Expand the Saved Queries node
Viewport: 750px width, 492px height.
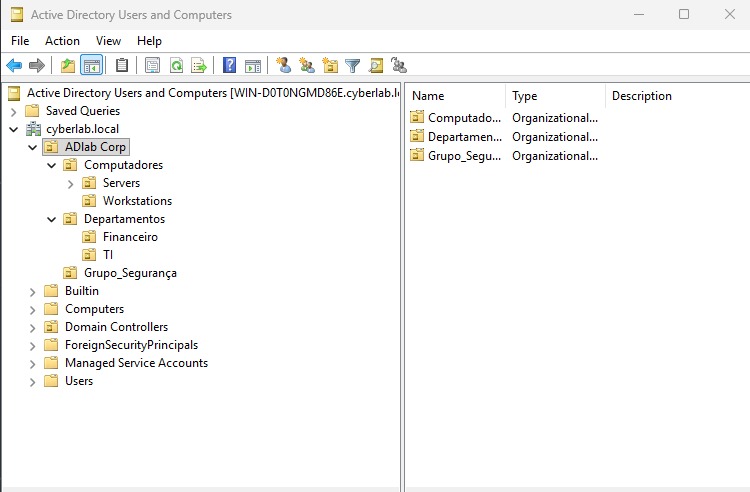click(13, 112)
